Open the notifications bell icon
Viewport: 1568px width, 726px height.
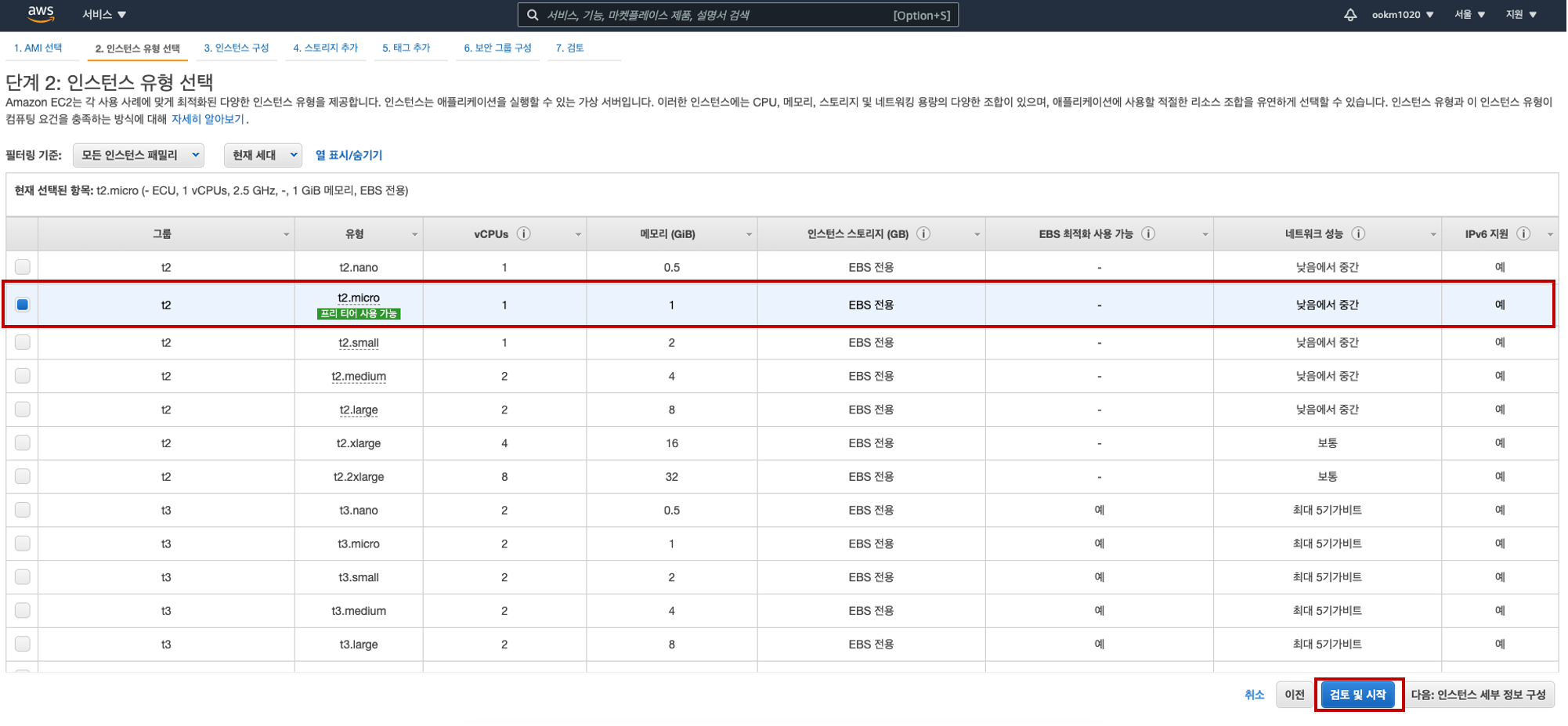click(x=1350, y=15)
